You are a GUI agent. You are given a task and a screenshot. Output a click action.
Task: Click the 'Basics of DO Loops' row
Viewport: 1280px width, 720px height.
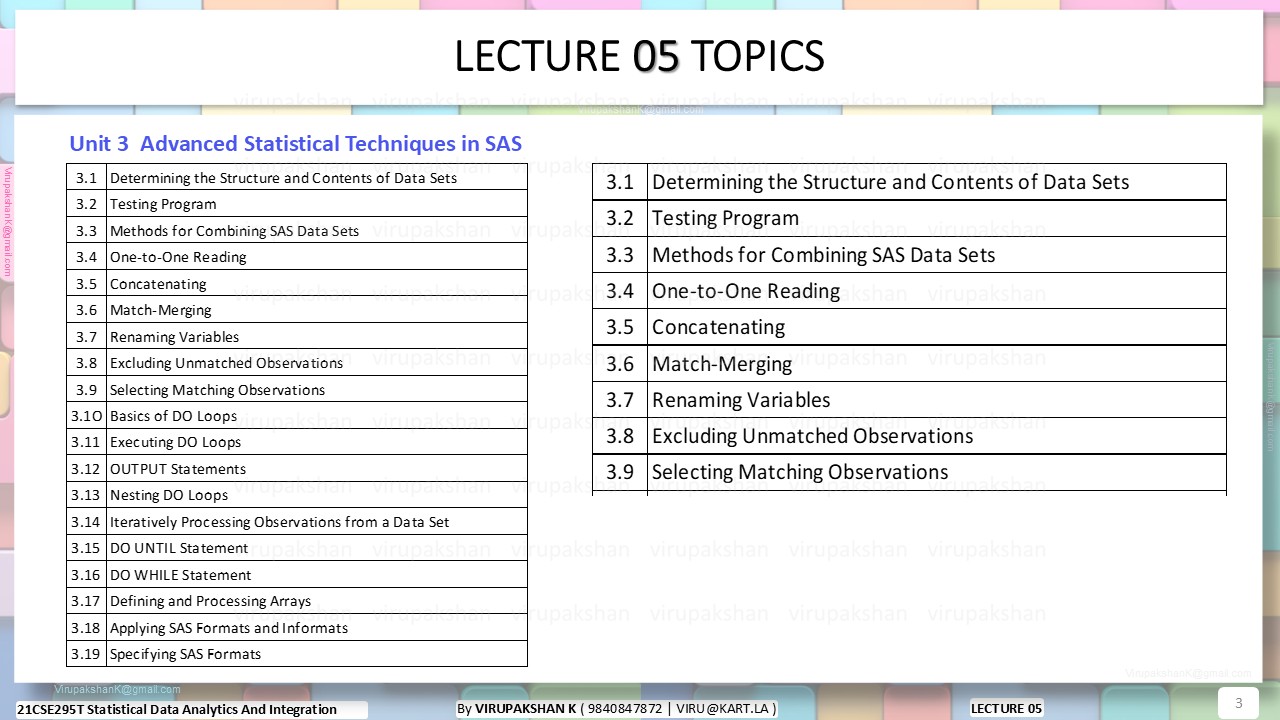tap(297, 416)
